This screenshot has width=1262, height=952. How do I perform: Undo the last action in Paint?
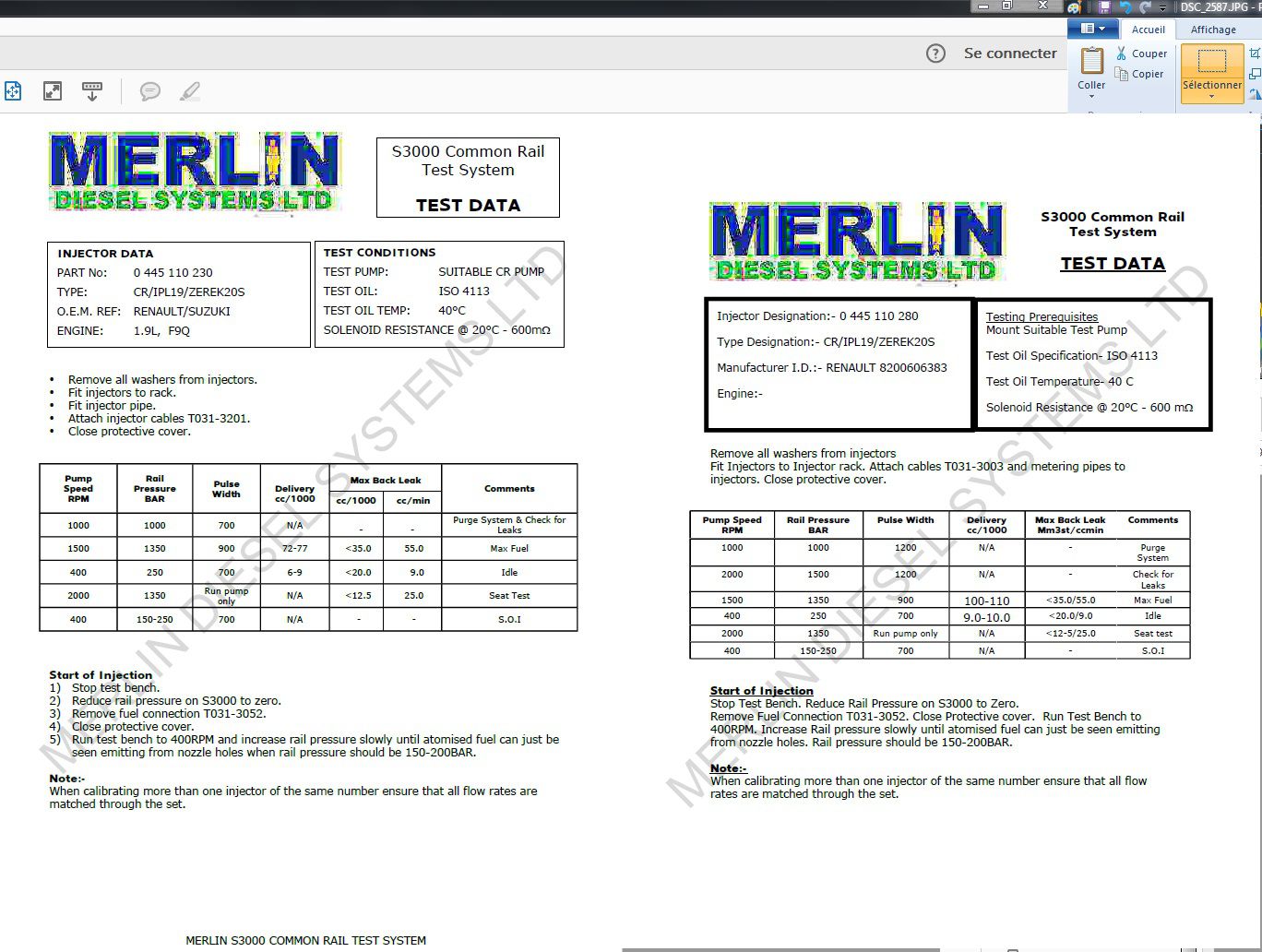[x=1125, y=6]
